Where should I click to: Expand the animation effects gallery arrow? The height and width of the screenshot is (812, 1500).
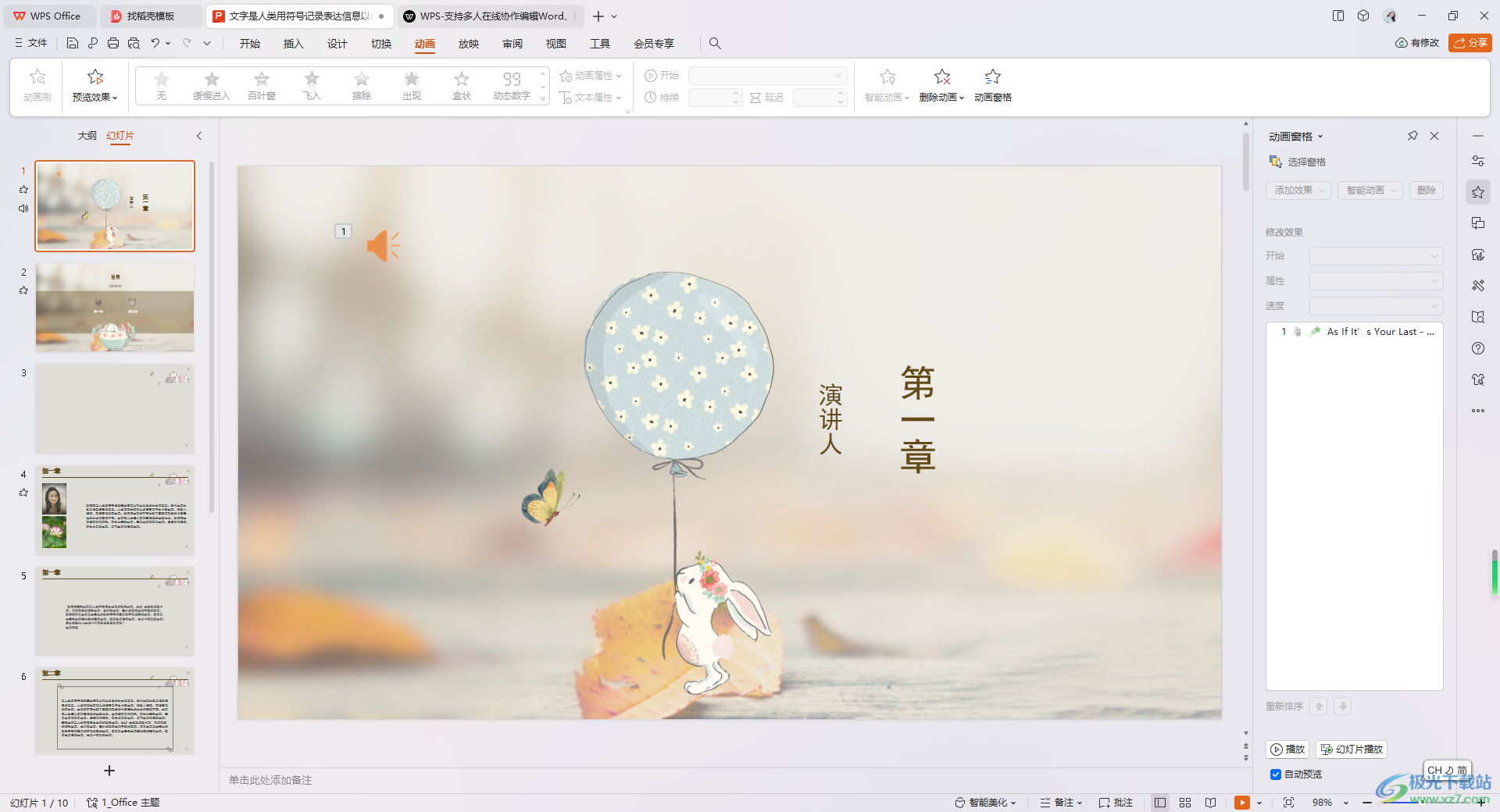click(543, 99)
